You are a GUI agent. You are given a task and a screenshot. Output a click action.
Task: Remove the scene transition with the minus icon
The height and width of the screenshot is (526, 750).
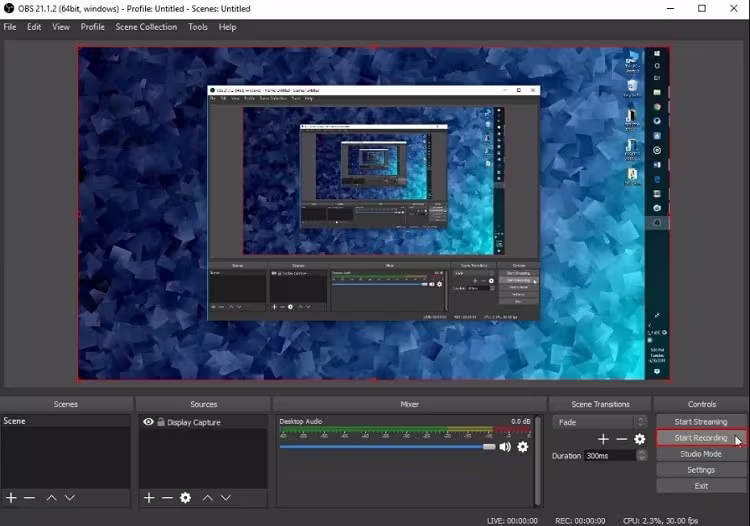621,439
